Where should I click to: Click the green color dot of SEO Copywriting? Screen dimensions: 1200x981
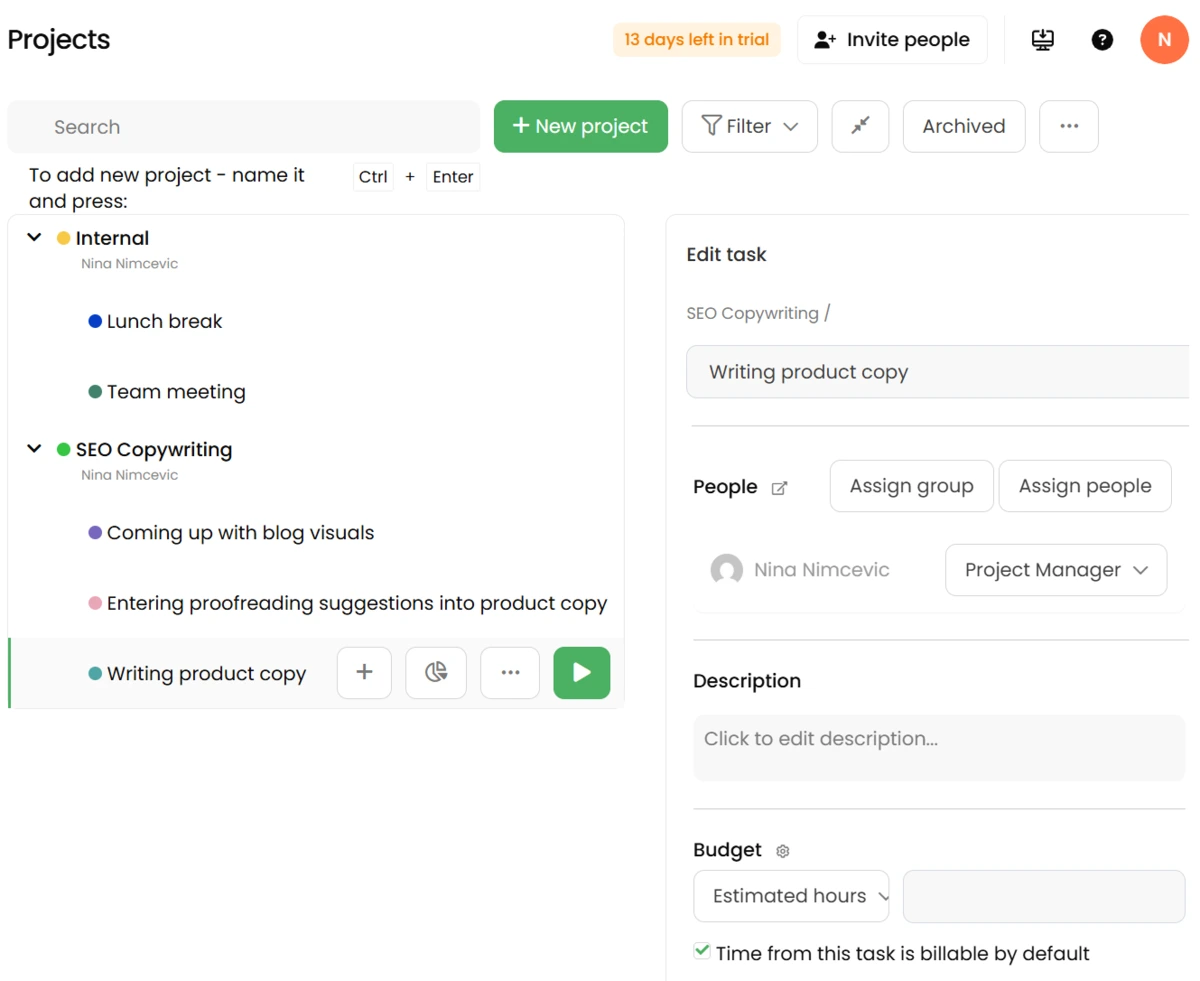pyautogui.click(x=63, y=450)
